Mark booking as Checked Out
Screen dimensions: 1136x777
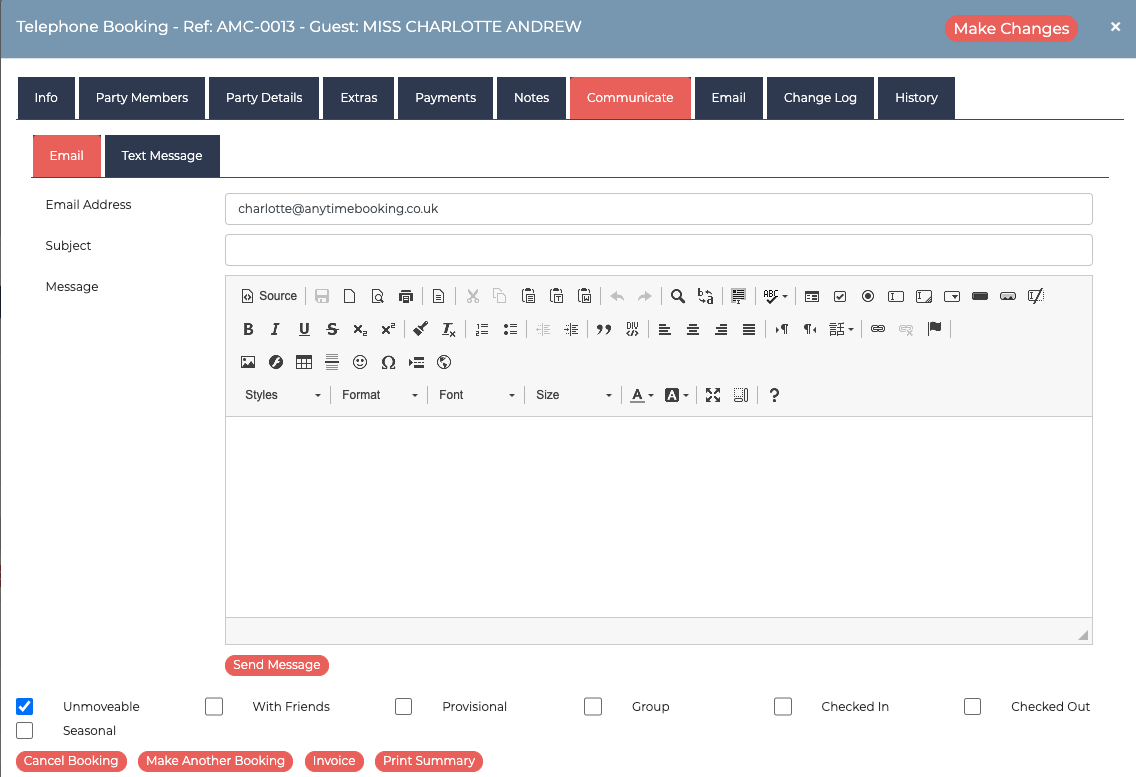(972, 706)
